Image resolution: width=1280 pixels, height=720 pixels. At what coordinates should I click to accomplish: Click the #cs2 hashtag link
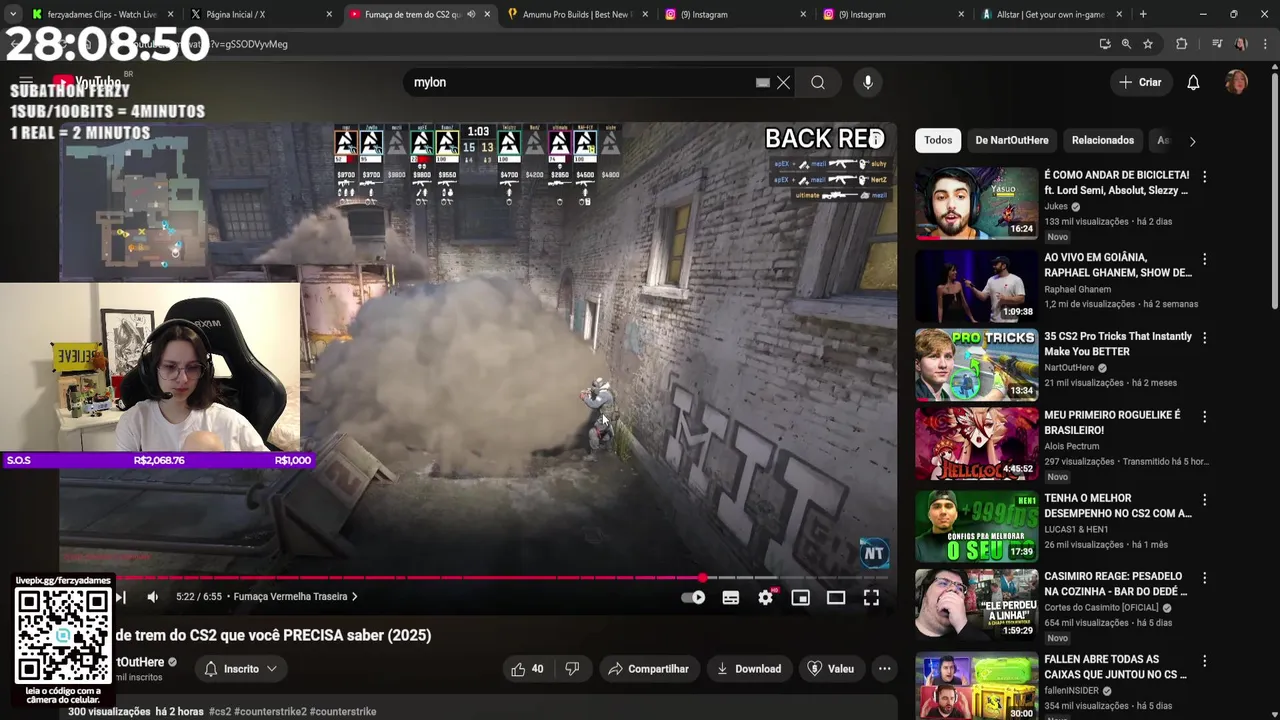tap(220, 712)
